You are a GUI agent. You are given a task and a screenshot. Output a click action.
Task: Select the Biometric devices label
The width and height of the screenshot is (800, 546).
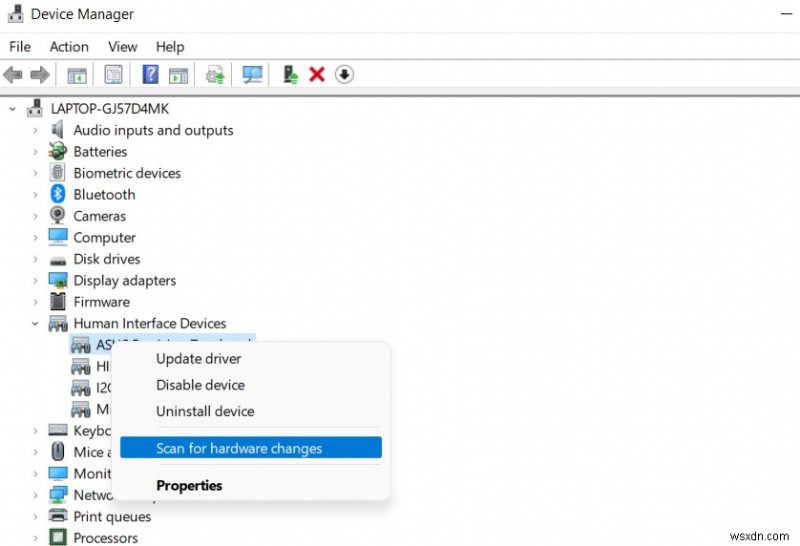click(x=127, y=173)
